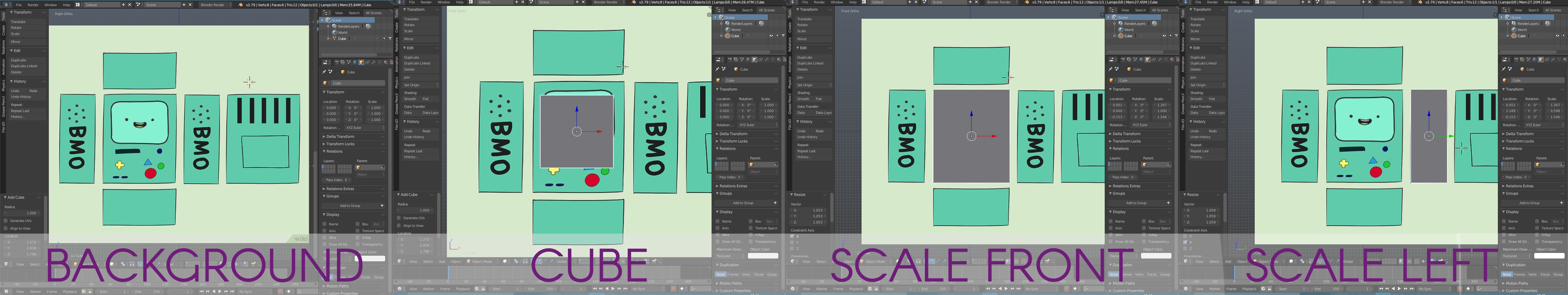Click the white Object Color swatch in the CUBE screenshot
1568x295 pixels.
click(x=763, y=255)
